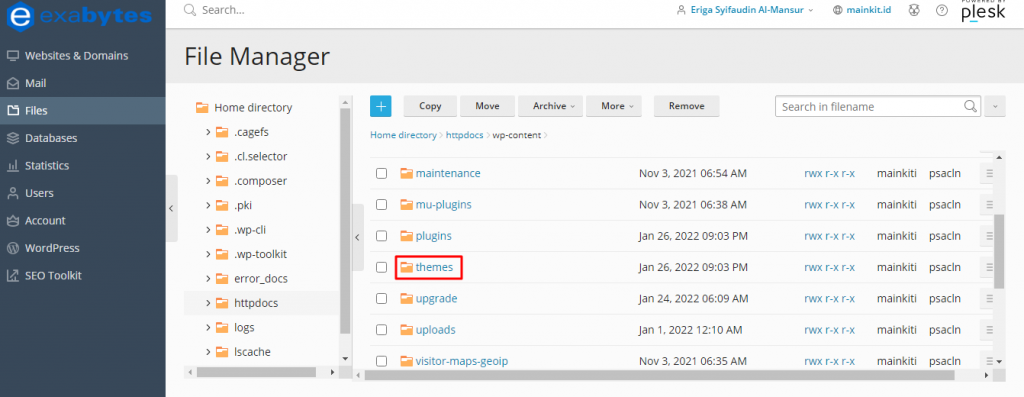This screenshot has height=397, width=1024.
Task: Expand the error_docs folder
Action: [208, 279]
